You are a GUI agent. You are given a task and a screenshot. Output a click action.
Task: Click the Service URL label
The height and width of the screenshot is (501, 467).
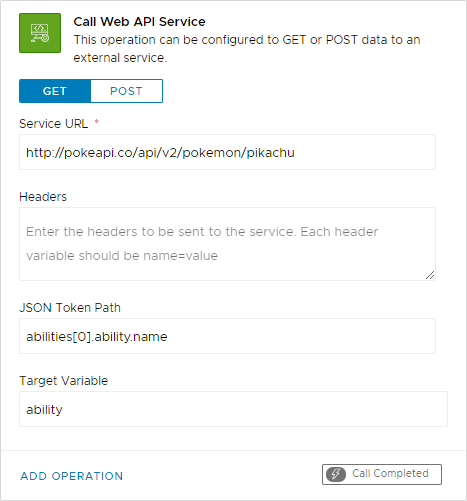(54, 124)
